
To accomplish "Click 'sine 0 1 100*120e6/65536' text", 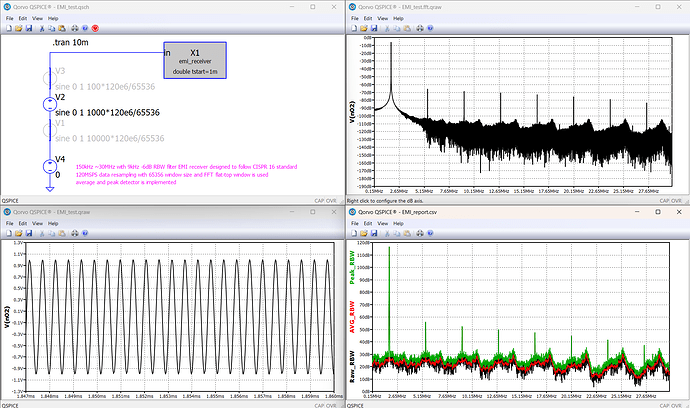I will (105, 87).
